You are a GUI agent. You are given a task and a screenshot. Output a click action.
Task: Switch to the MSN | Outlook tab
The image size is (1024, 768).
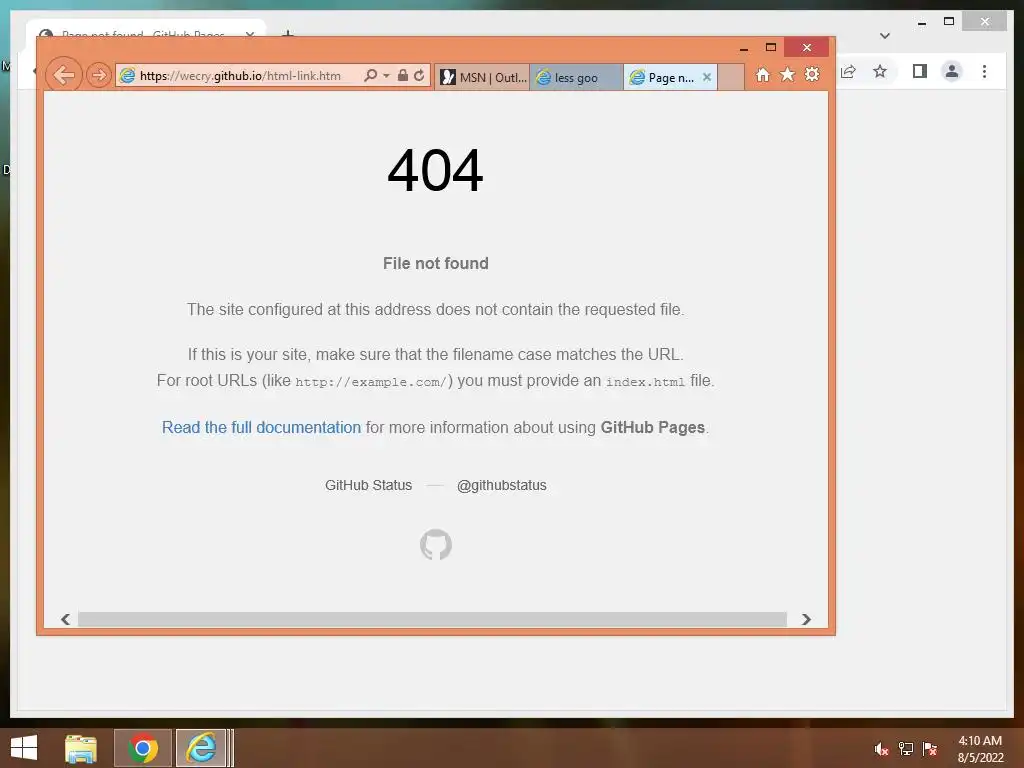pos(483,77)
